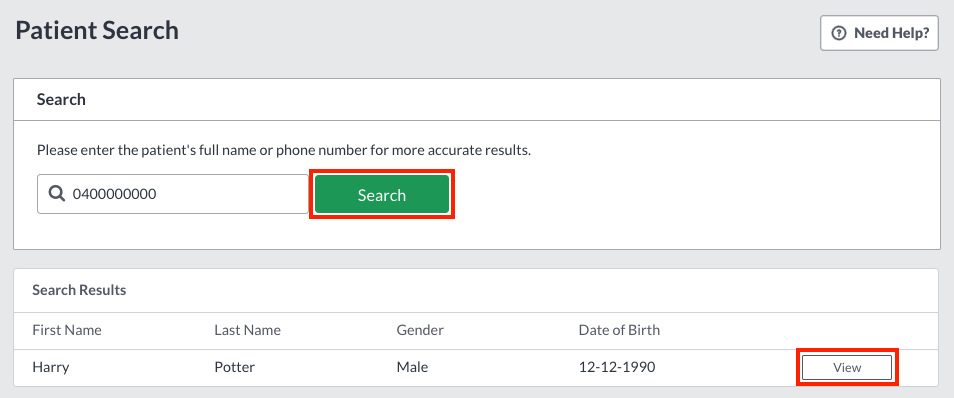Select the First Name column header
This screenshot has width=954, height=398.
pos(67,330)
